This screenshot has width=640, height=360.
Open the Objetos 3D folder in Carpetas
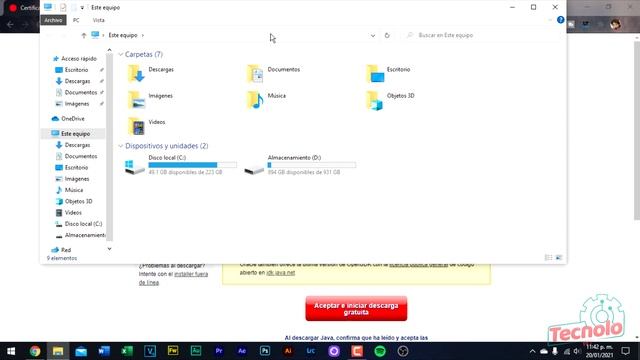(x=390, y=100)
